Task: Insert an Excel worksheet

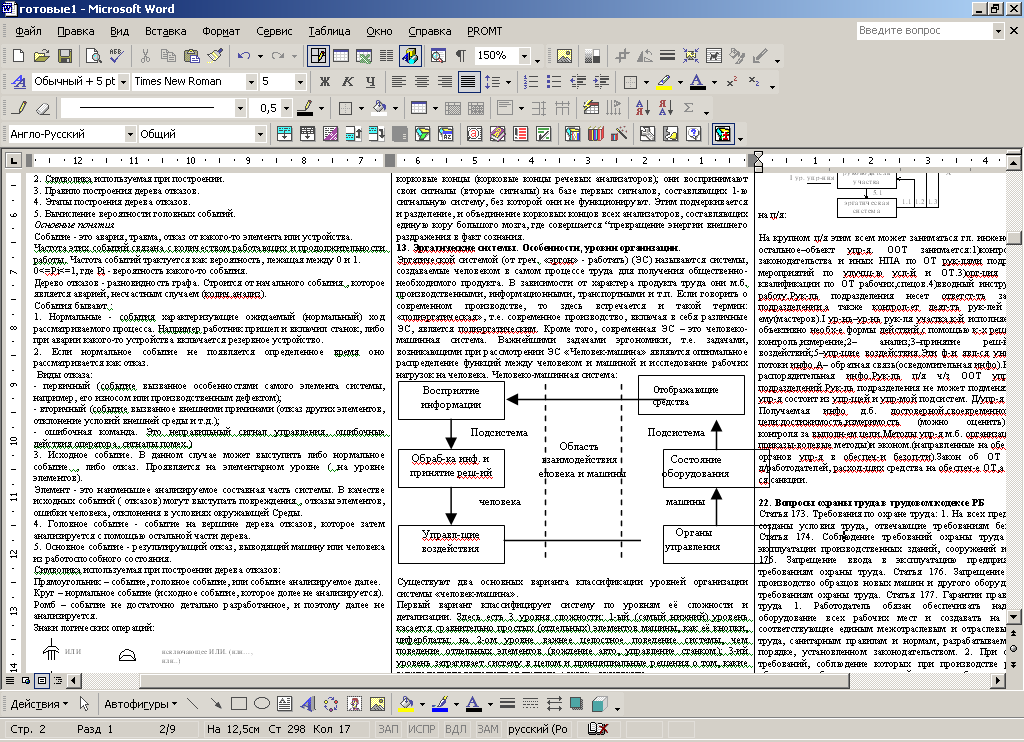Action: click(x=364, y=56)
